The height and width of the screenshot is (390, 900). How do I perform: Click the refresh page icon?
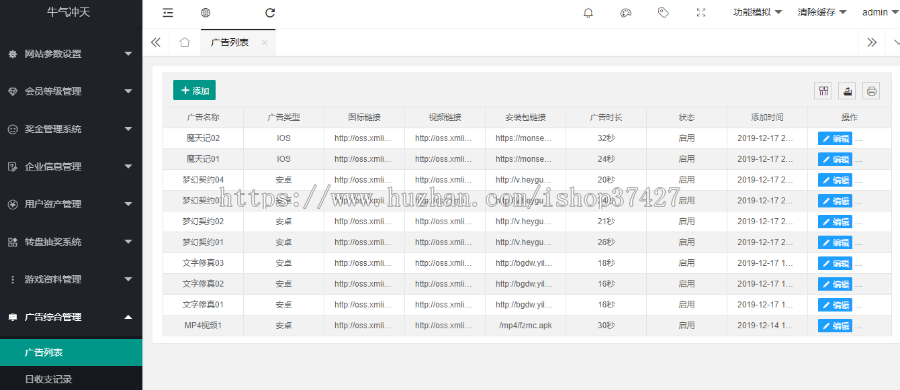coord(270,13)
